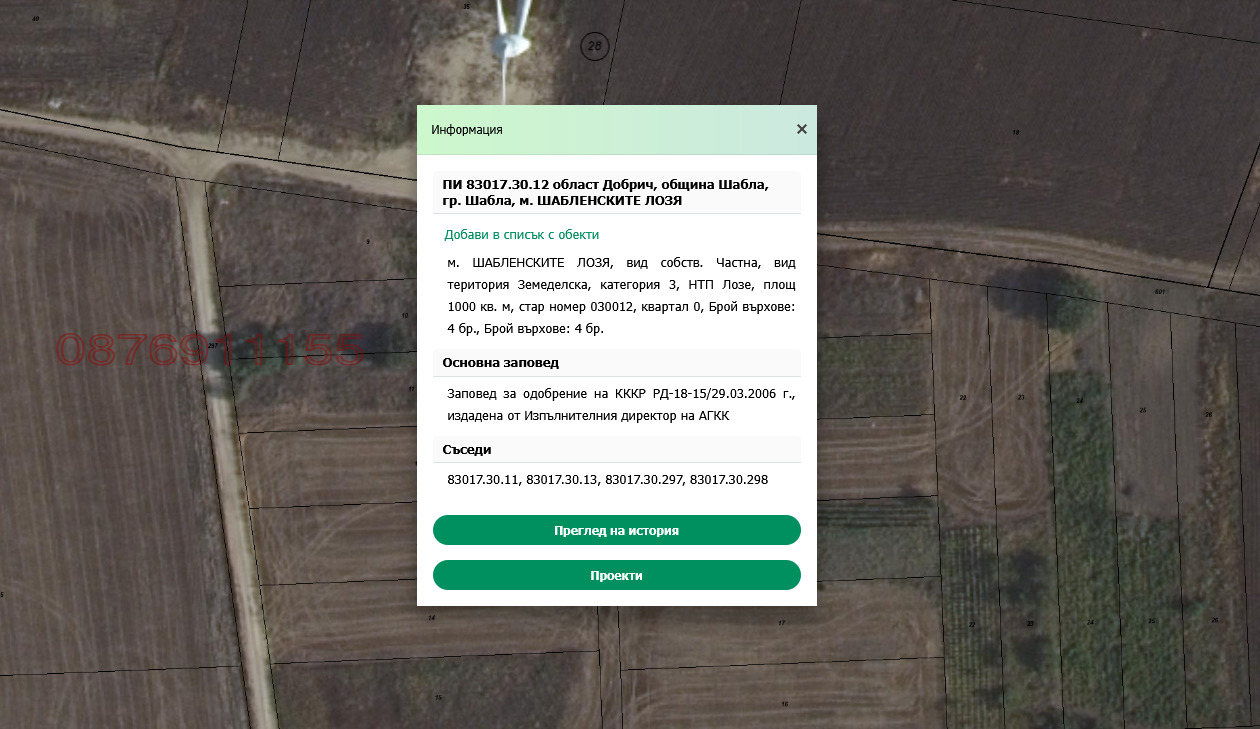Close the Информация dialog
This screenshot has height=729, width=1260.
click(801, 129)
